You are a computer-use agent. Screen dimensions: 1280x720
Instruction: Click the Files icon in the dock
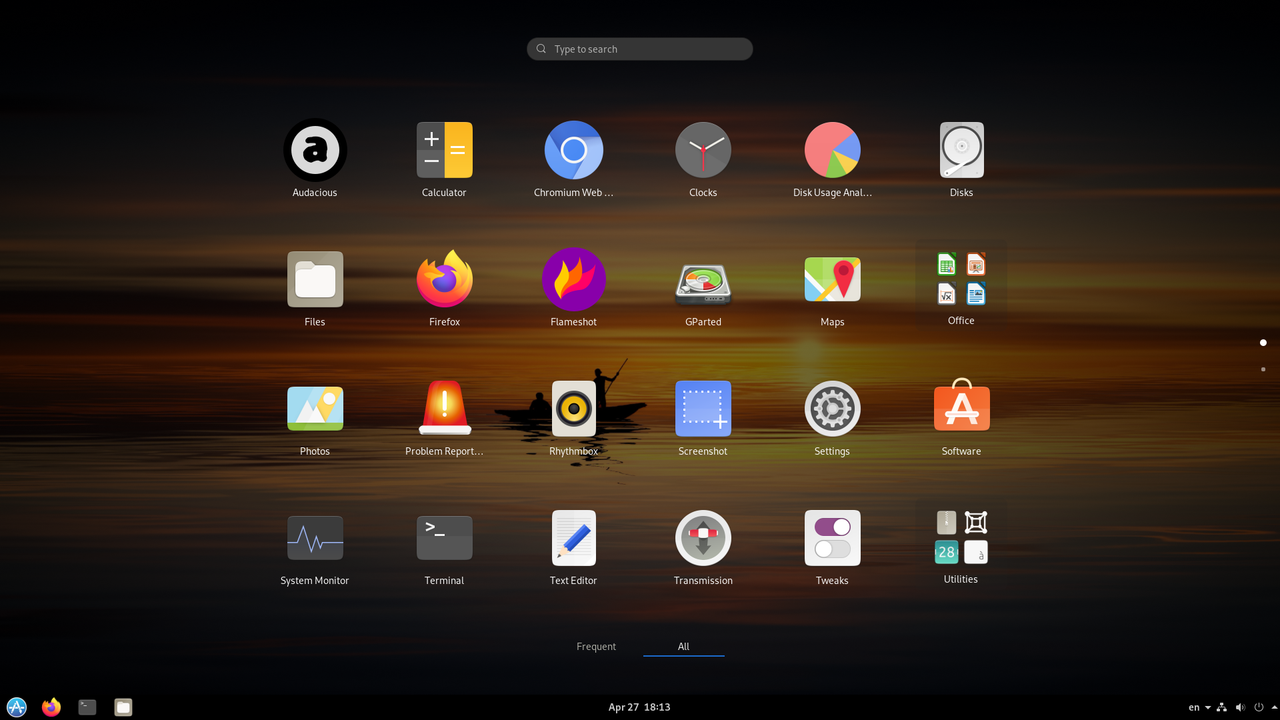click(122, 707)
